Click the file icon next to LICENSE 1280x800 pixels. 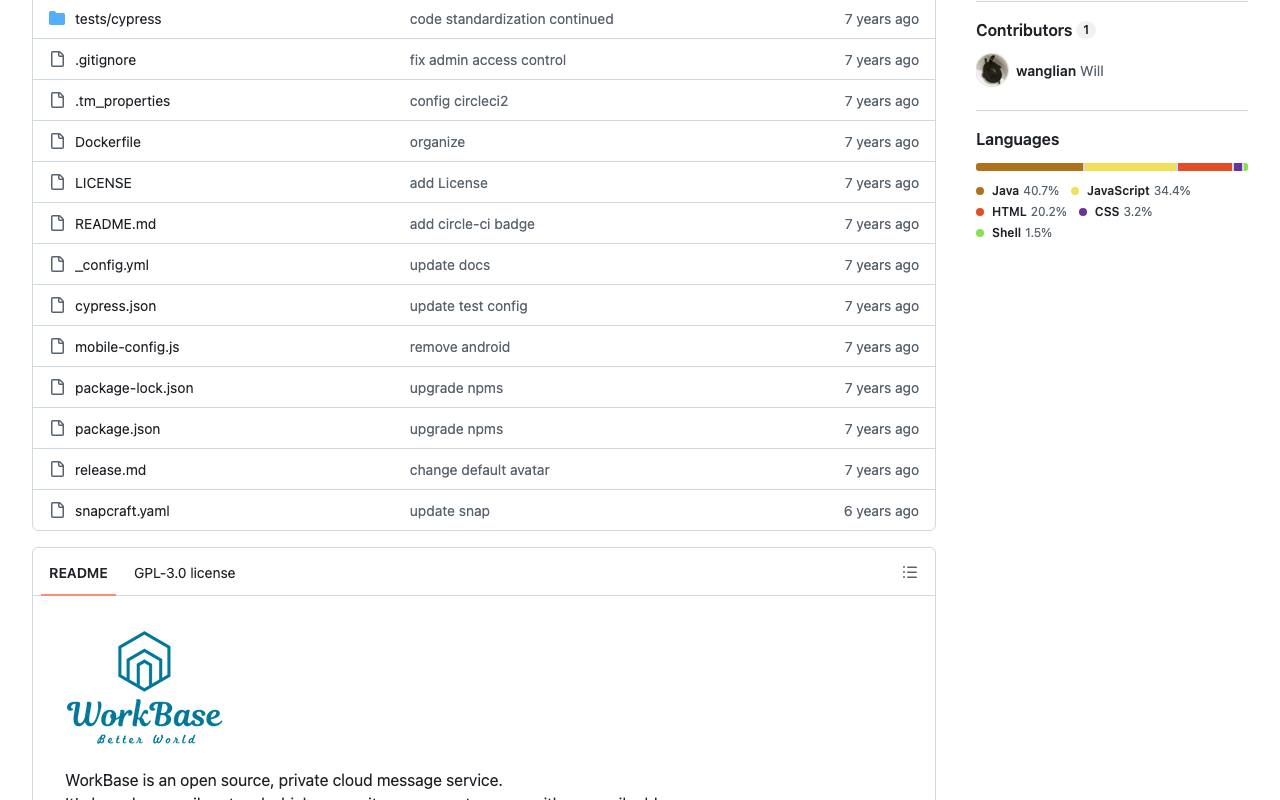(x=57, y=183)
